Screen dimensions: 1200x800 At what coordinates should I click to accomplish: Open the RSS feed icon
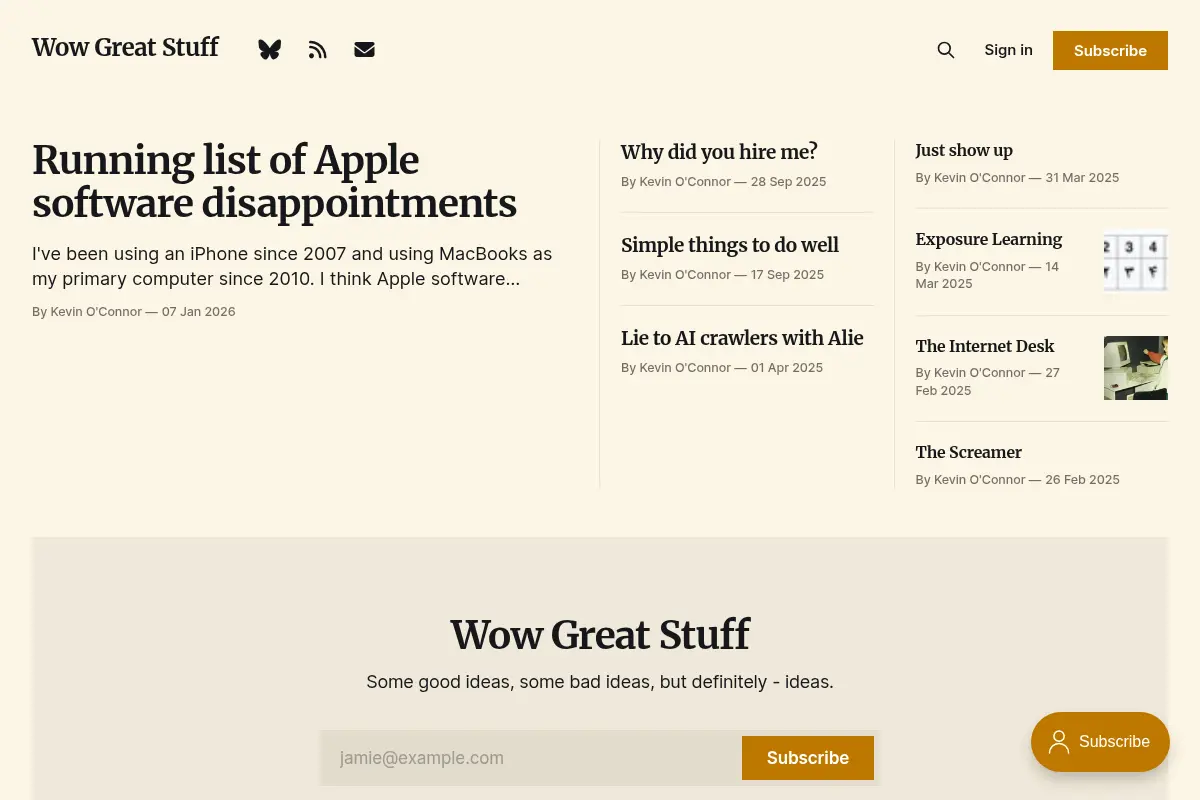point(318,50)
